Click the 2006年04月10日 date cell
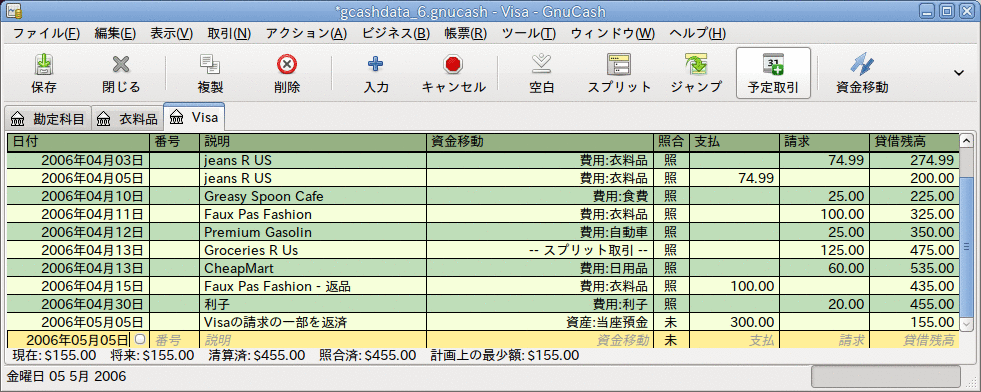 coord(78,196)
